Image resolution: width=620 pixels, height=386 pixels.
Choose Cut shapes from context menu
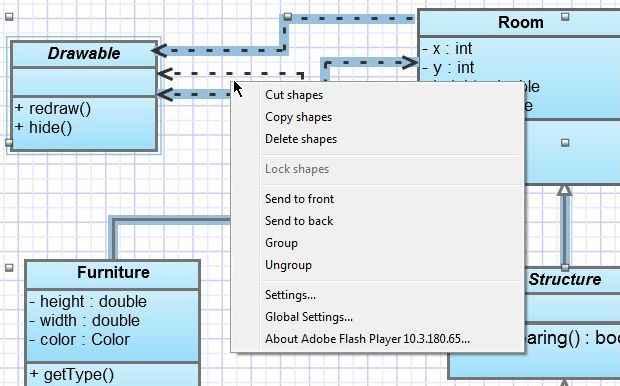coord(294,95)
